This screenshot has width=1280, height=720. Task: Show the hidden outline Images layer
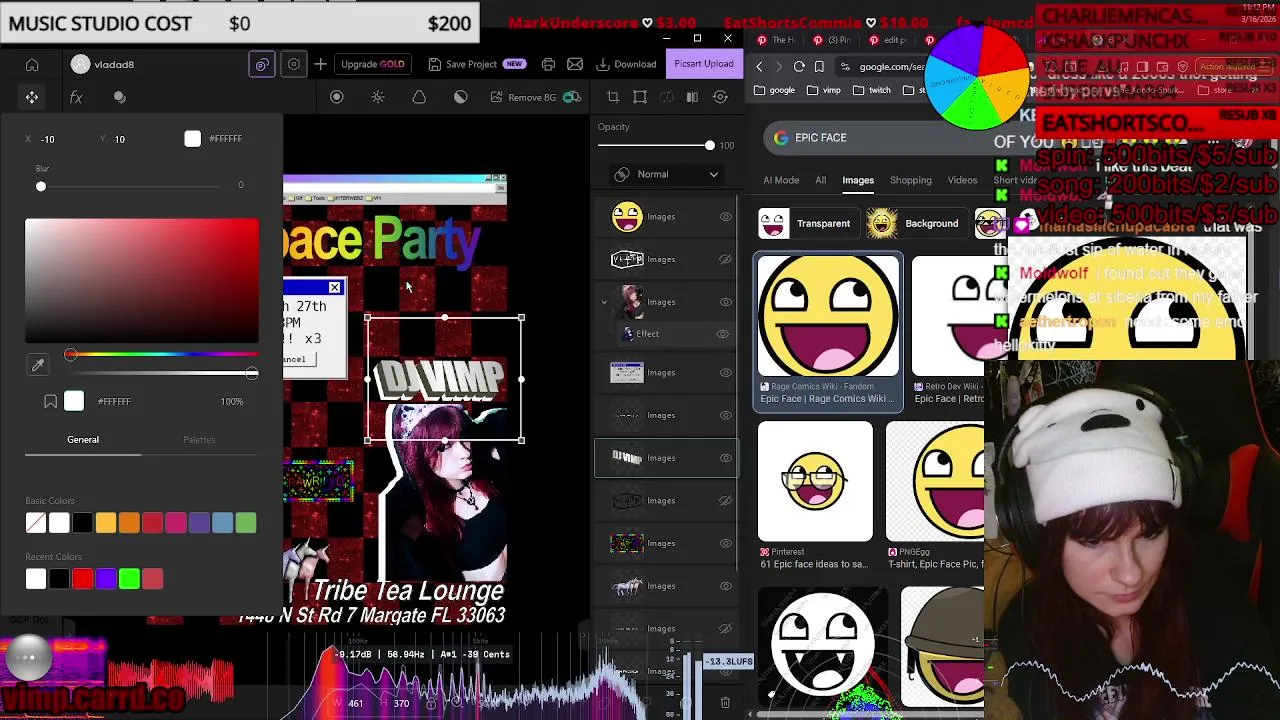726,260
